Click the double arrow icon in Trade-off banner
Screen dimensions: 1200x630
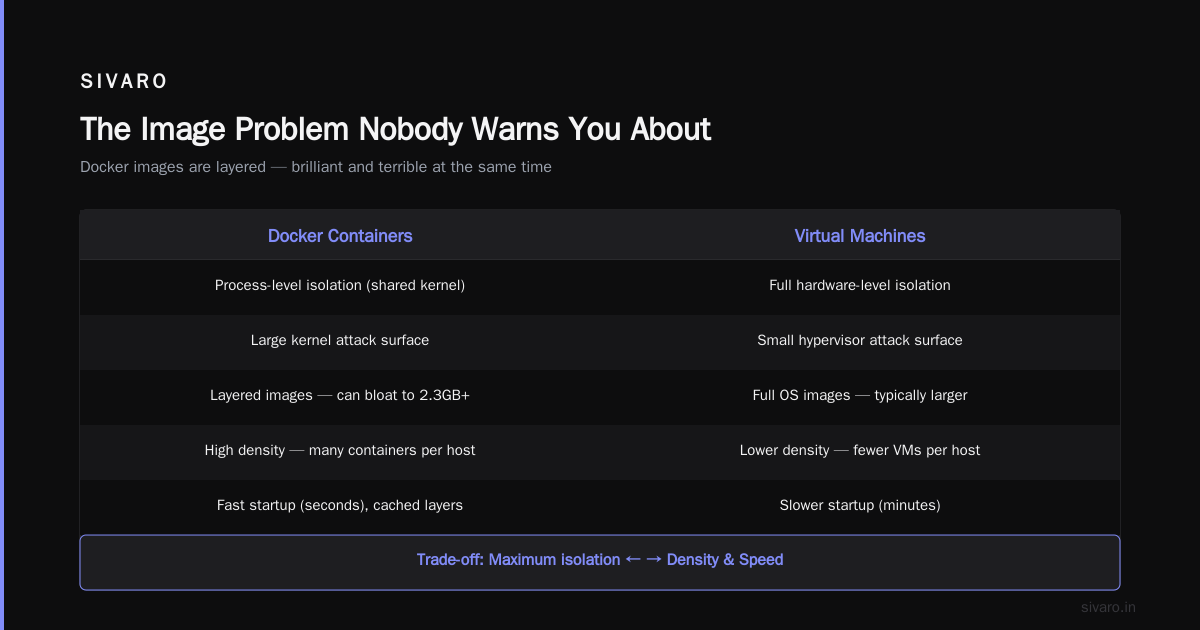pos(643,560)
